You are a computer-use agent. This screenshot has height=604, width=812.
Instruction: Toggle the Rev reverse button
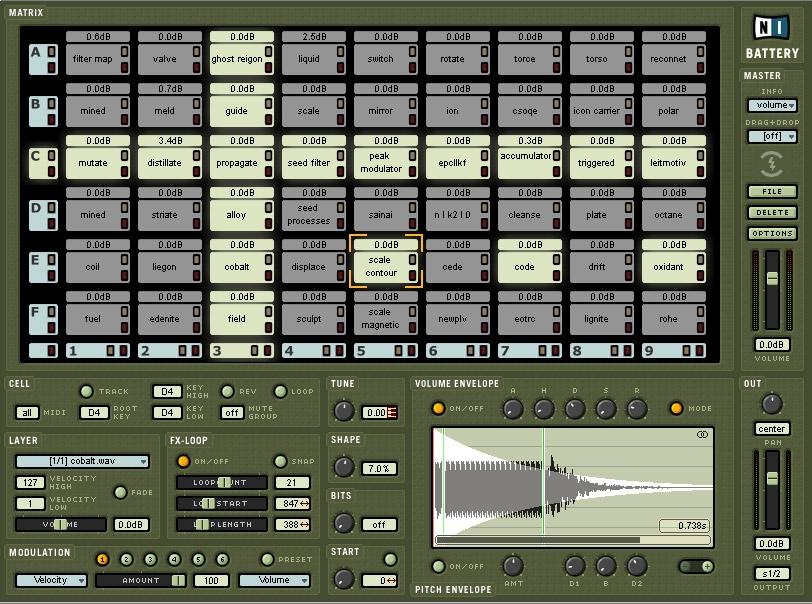[227, 392]
